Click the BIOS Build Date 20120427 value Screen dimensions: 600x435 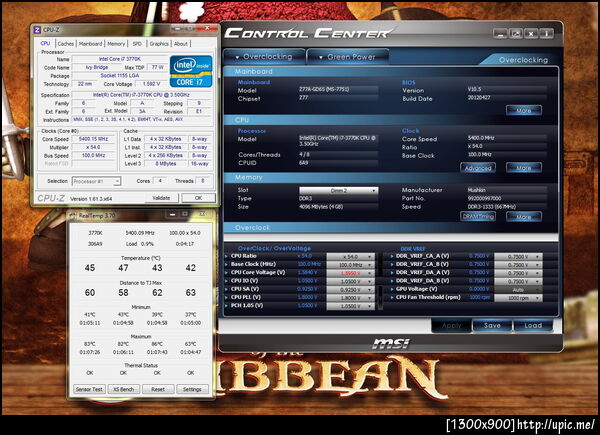point(507,98)
